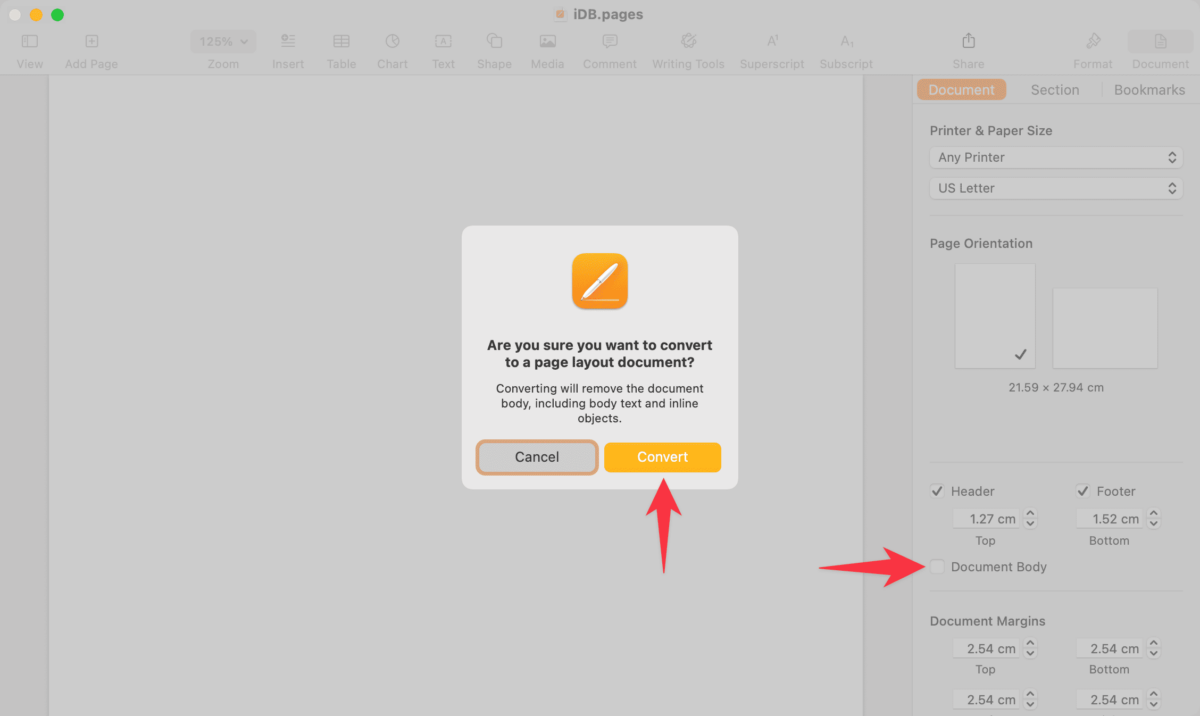Adjust the Header Top distance stepper
This screenshot has height=716, width=1200.
coord(1031,519)
